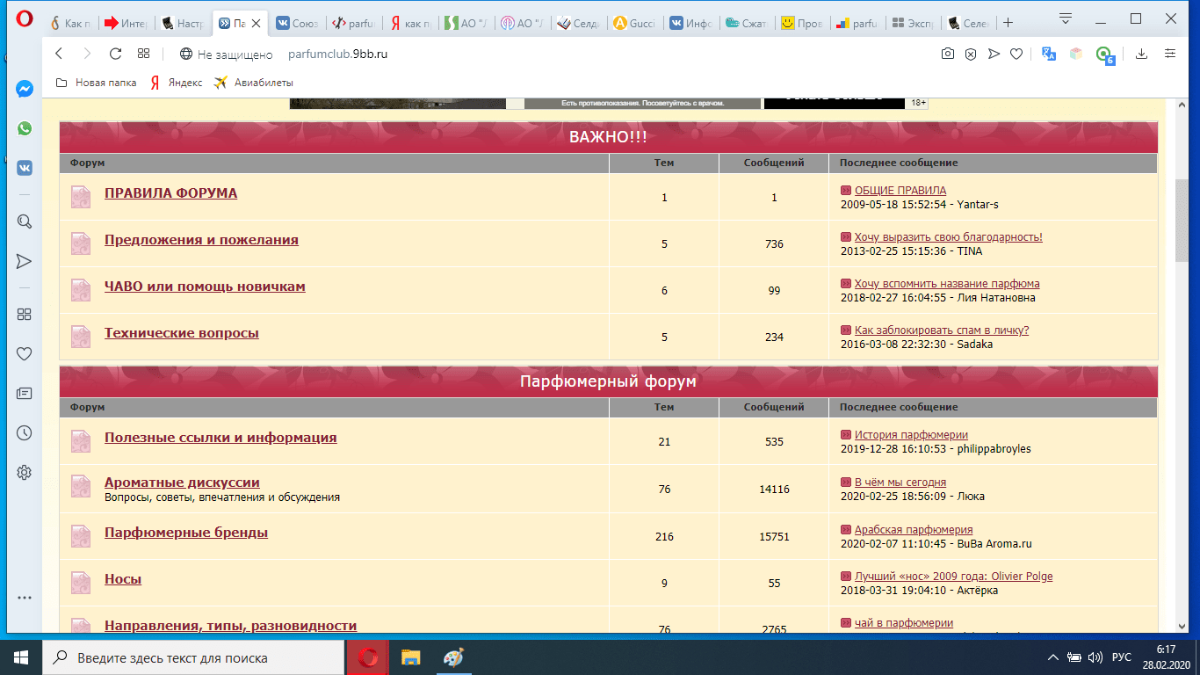Open the Авиабилеты bookmark in bookmarks bar
Image resolution: width=1200 pixels, height=675 pixels.
pyautogui.click(x=259, y=83)
